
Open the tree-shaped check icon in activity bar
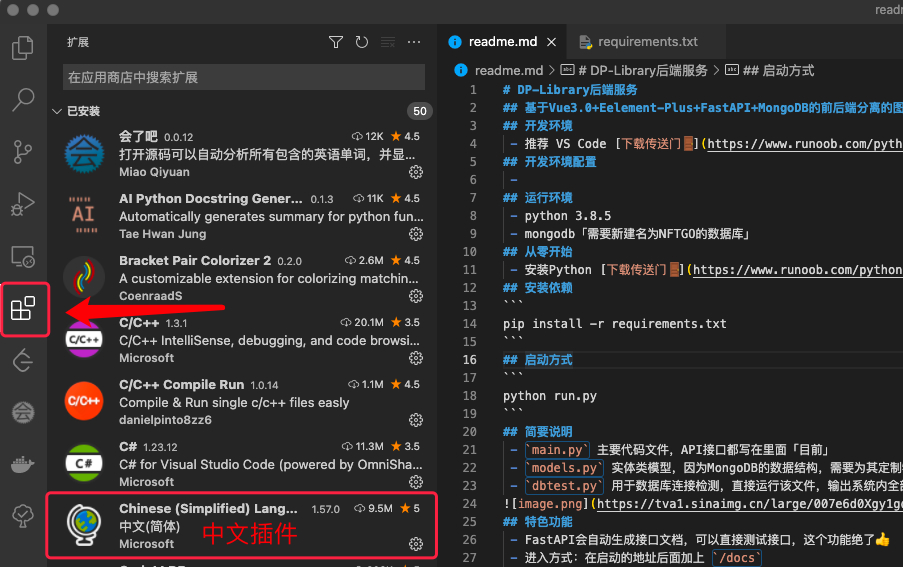click(x=23, y=516)
